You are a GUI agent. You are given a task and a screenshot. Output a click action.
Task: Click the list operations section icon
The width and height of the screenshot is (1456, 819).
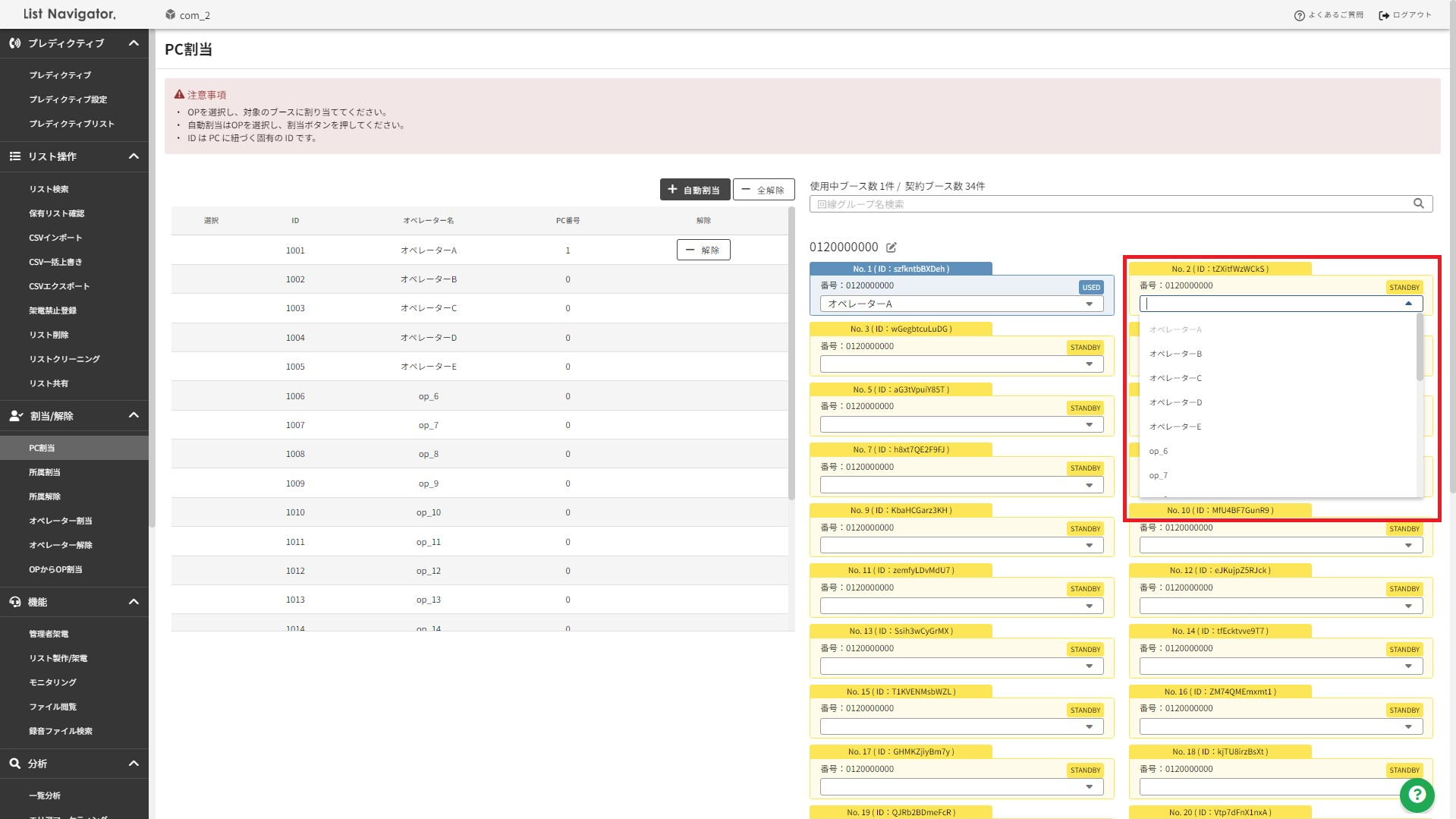coord(14,156)
